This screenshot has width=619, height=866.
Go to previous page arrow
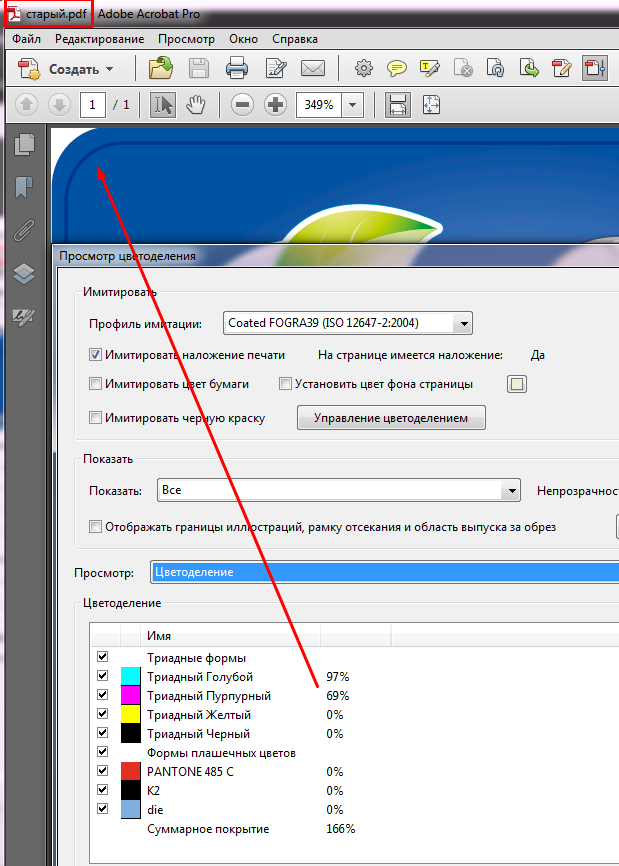point(27,104)
